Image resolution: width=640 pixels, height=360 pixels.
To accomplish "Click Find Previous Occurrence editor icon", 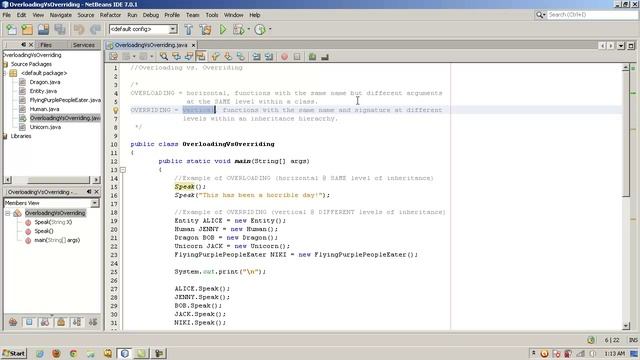I will tap(176, 57).
